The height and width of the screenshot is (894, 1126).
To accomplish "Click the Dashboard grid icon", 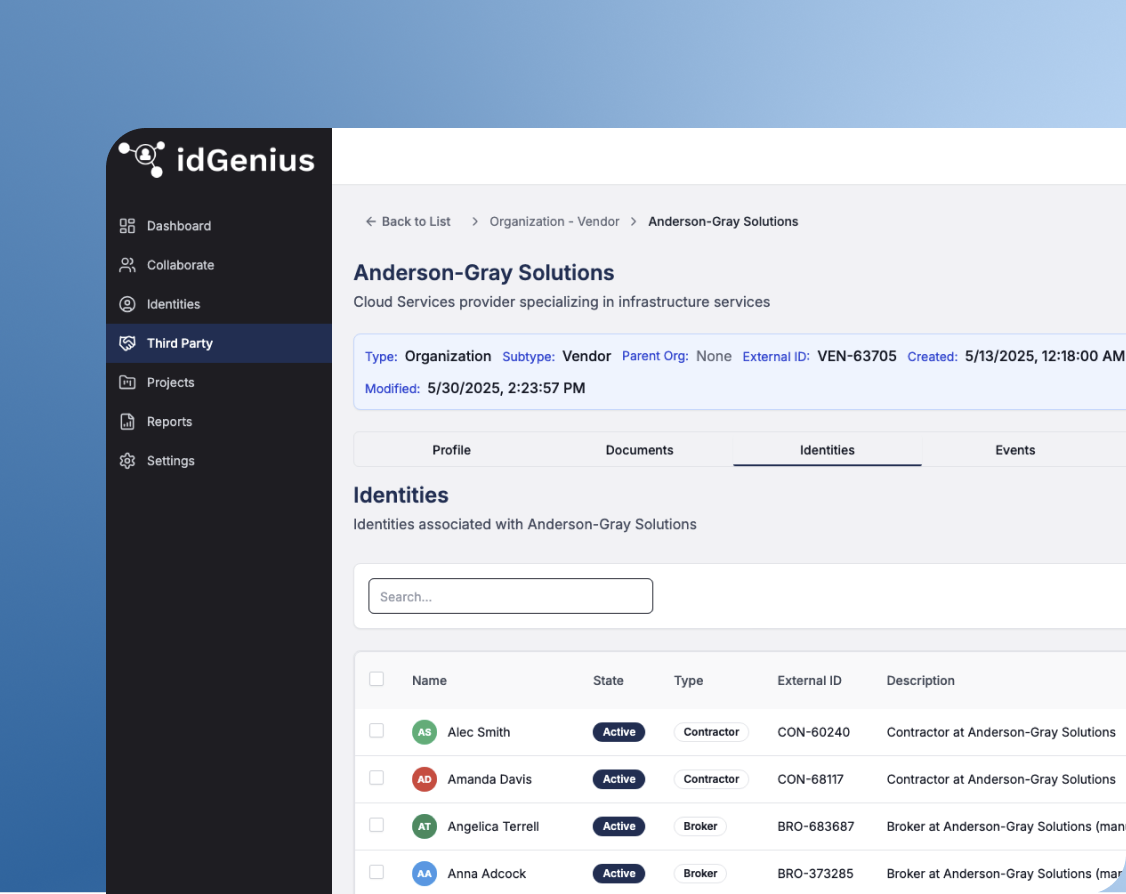I will pyautogui.click(x=127, y=225).
